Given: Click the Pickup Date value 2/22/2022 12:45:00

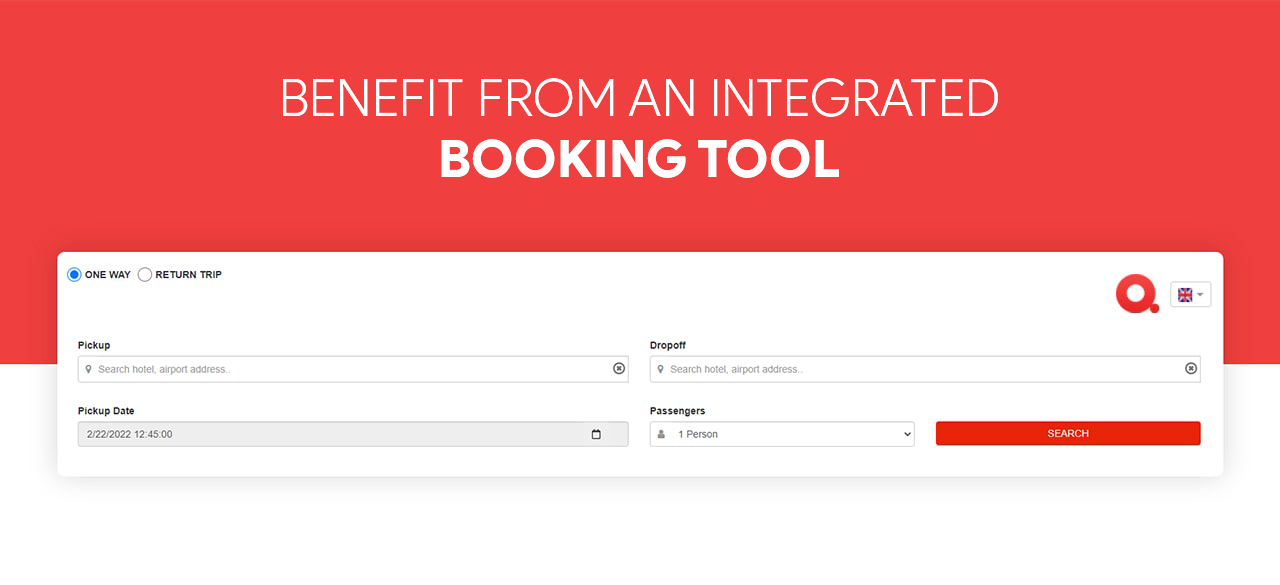Looking at the screenshot, I should pos(130,435).
